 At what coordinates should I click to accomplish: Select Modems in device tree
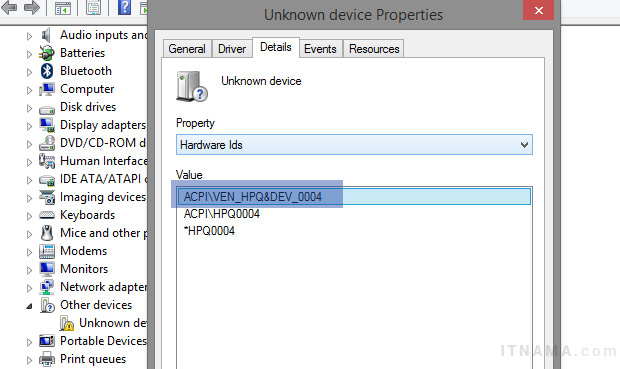(x=83, y=251)
